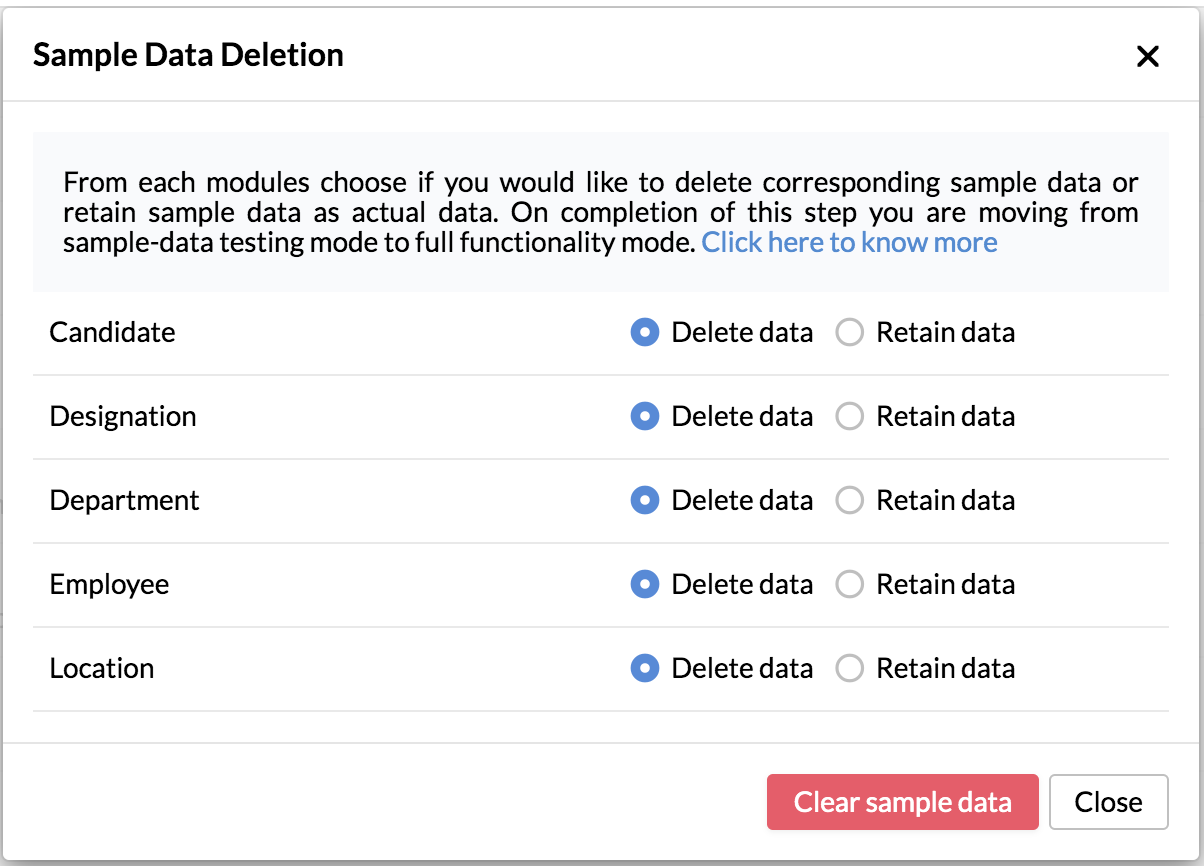
Task: Pick Delete data for Department
Action: (645, 501)
